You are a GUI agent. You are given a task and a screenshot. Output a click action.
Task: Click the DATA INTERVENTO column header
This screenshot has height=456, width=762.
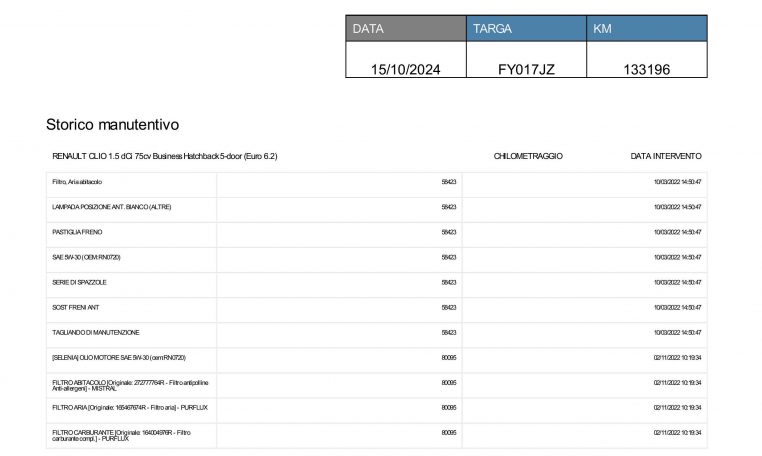[x=666, y=157]
